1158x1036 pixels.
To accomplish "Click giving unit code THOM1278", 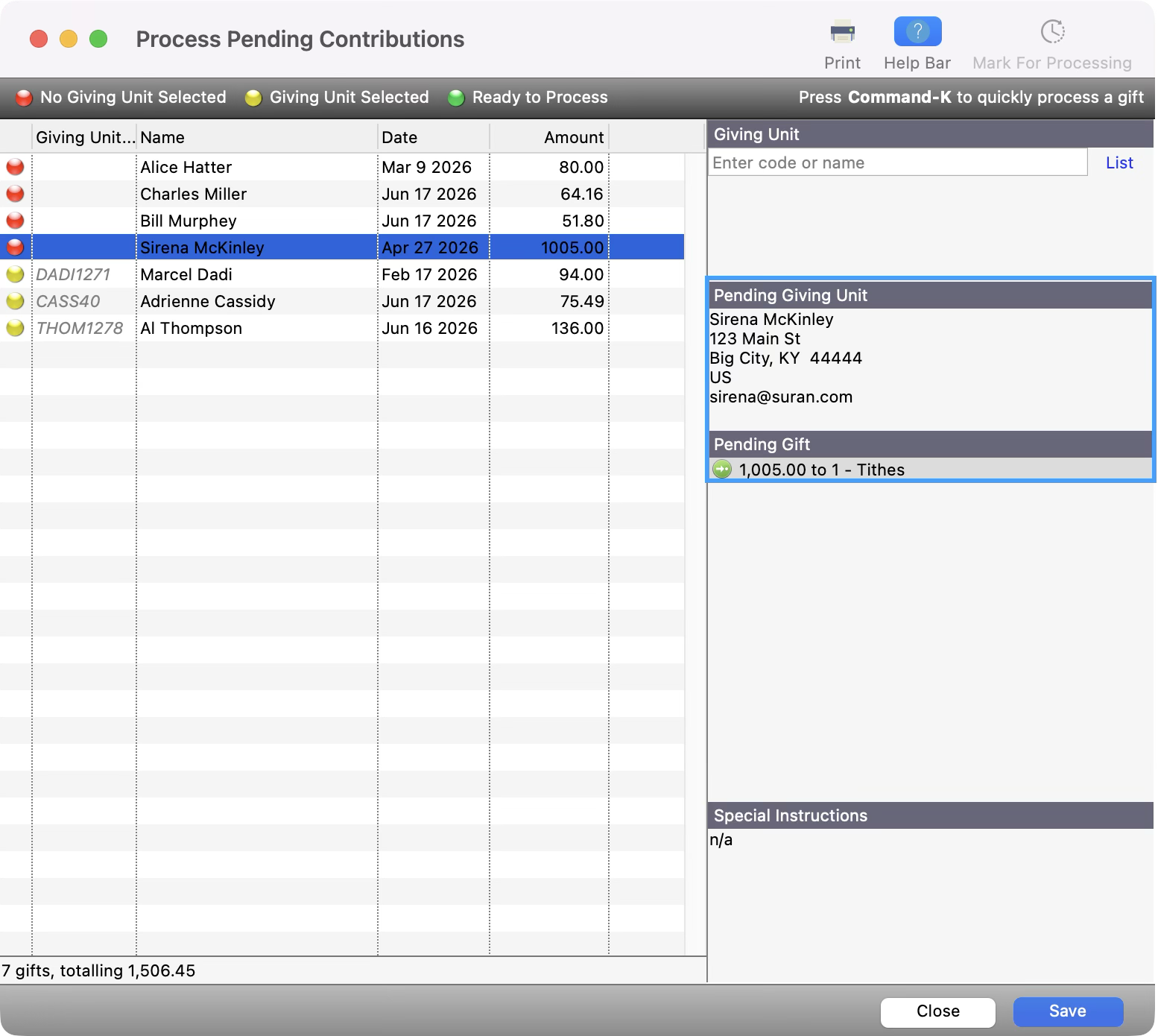I will (x=80, y=328).
